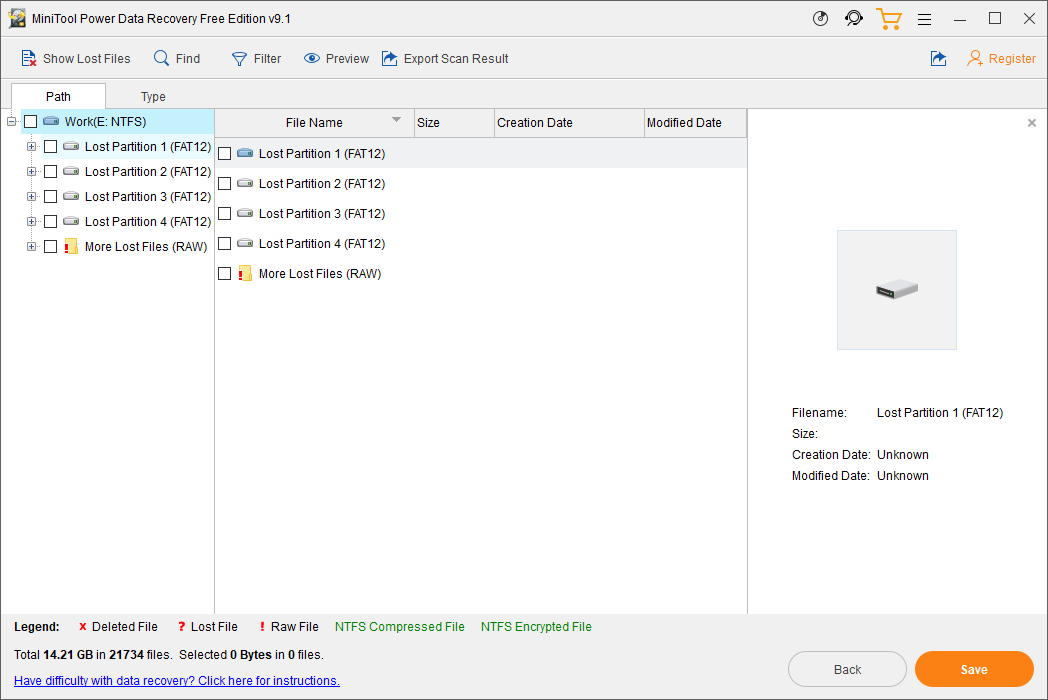Image resolution: width=1048 pixels, height=700 pixels.
Task: Check the Work(E: NTFS) checkbox in tree
Action: pos(30,122)
